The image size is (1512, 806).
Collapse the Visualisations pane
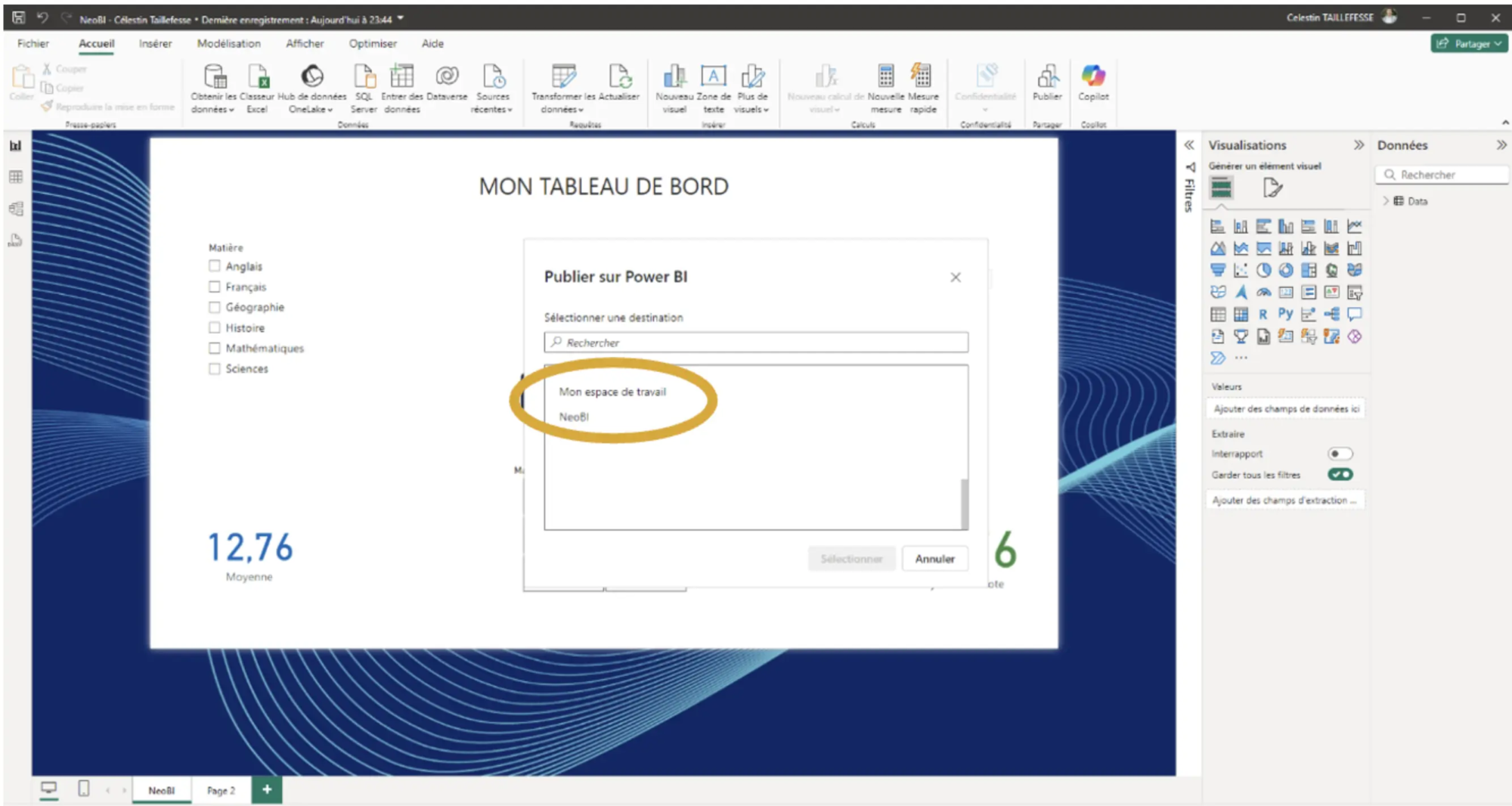(1359, 144)
